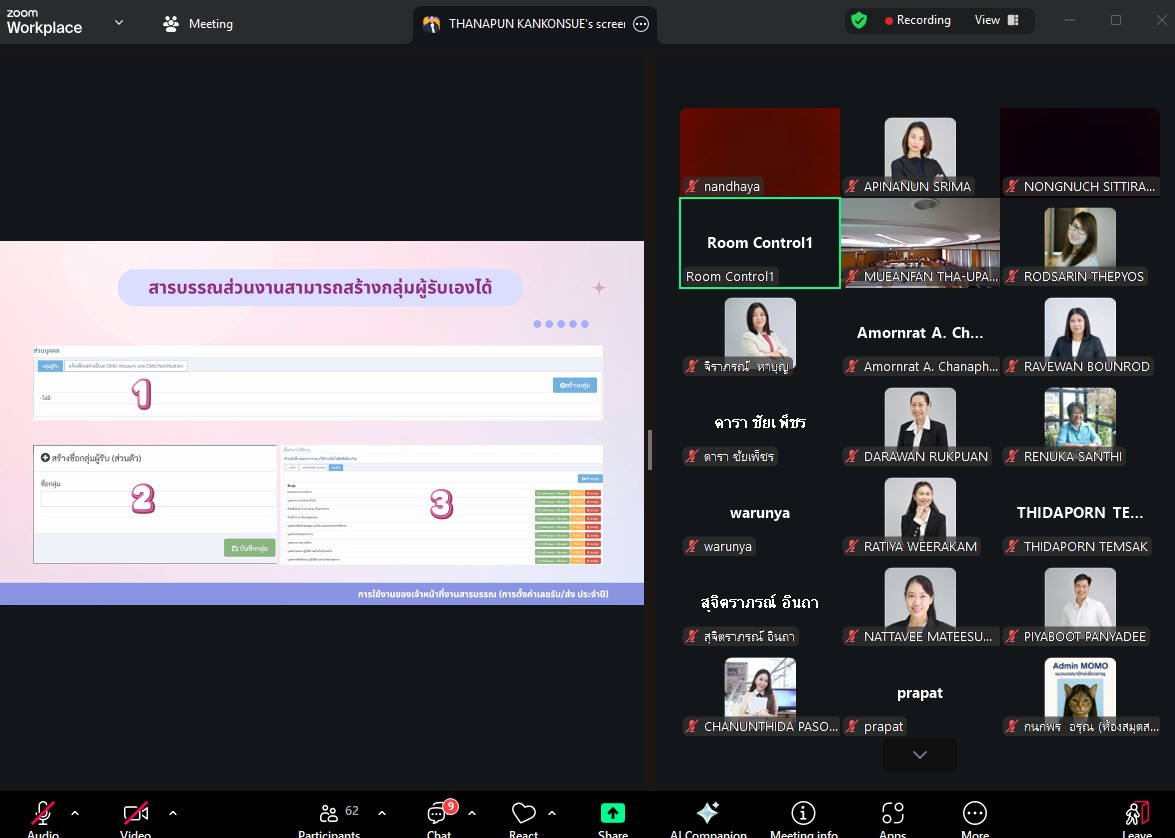The image size is (1175, 838).
Task: Select THIDAPORN TEMSAK participant tile
Action: coord(1080,513)
